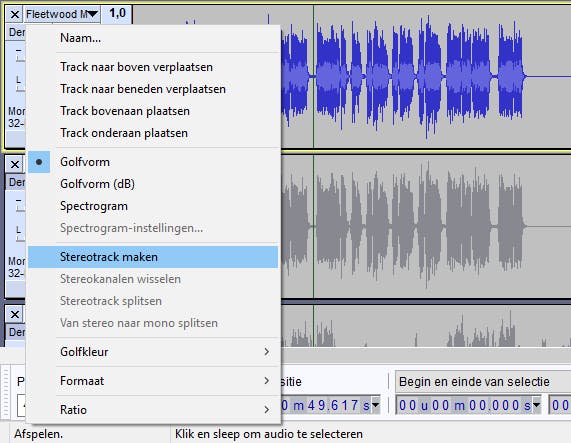
Task: Switch track view to Spectrogram
Action: click(x=153, y=206)
